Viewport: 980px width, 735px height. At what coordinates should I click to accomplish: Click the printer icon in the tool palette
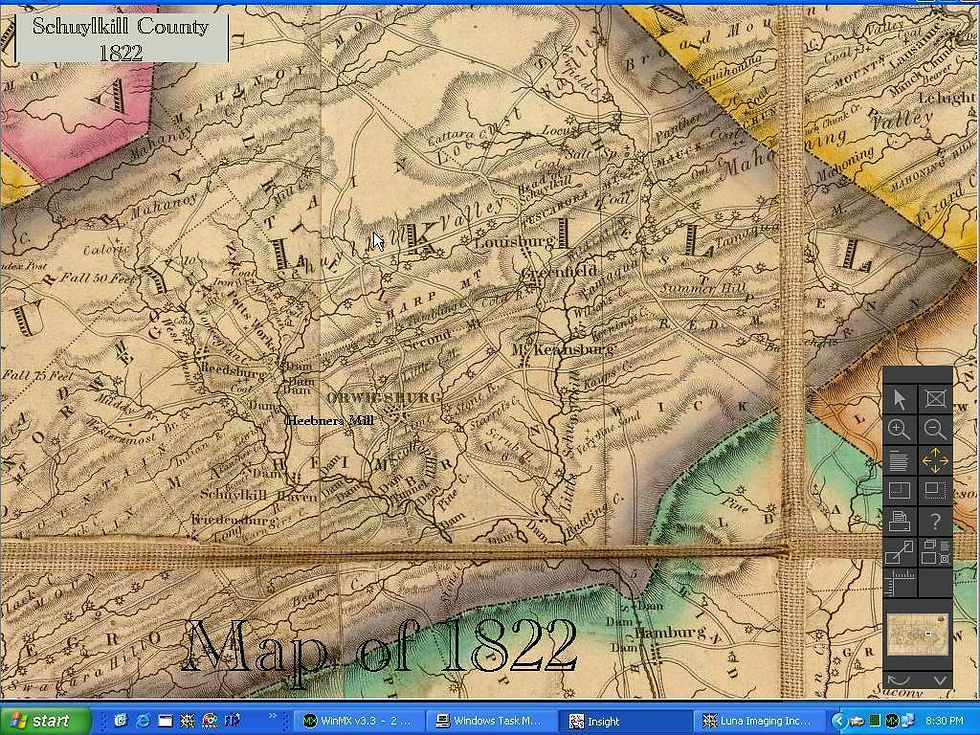tap(899, 521)
